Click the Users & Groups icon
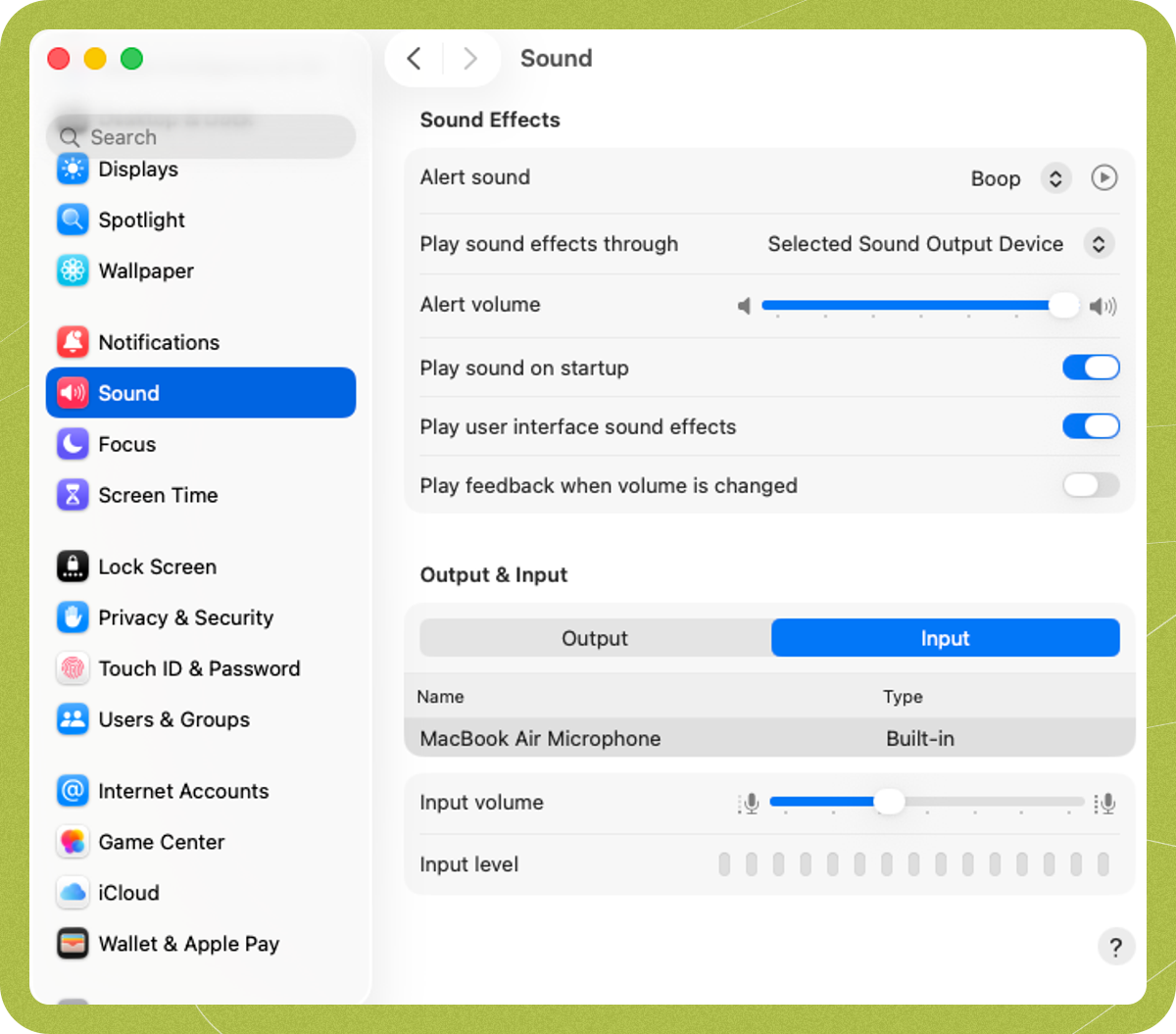 [73, 719]
